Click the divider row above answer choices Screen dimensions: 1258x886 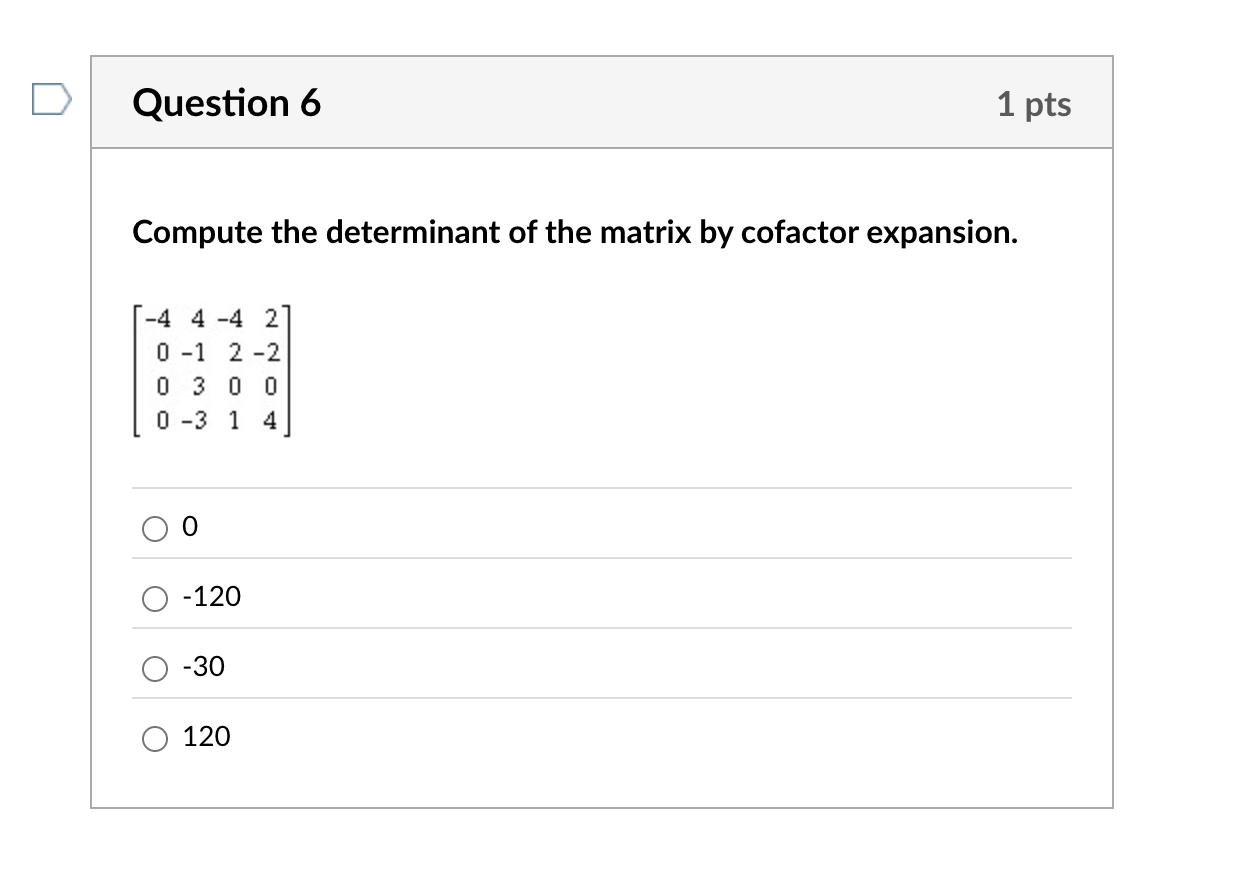[x=600, y=489]
